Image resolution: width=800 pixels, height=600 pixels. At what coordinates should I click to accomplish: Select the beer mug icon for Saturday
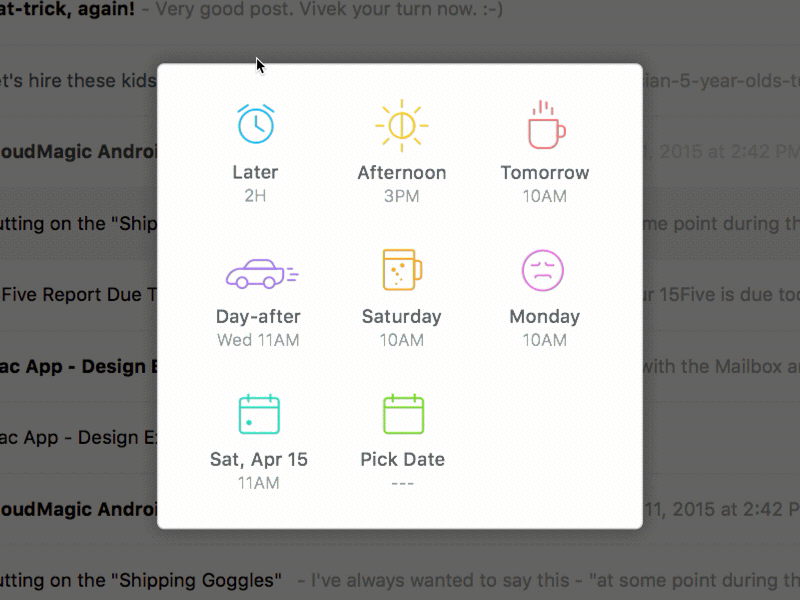402,268
